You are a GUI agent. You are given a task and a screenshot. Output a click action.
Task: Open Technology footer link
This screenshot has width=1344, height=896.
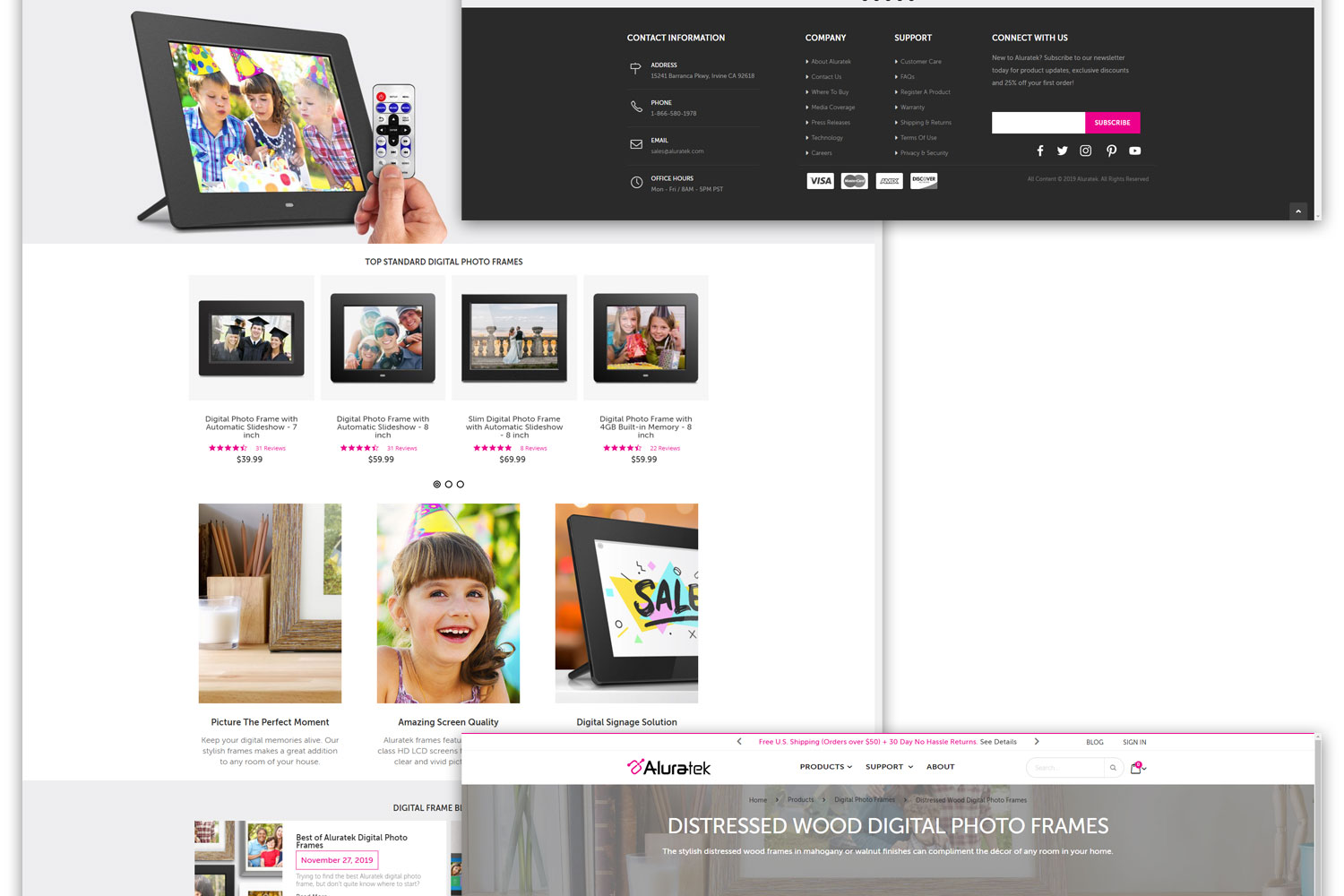click(x=827, y=138)
